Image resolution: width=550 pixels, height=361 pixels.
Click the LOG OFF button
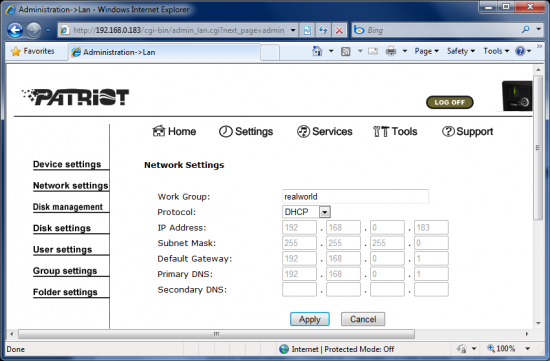tap(450, 102)
